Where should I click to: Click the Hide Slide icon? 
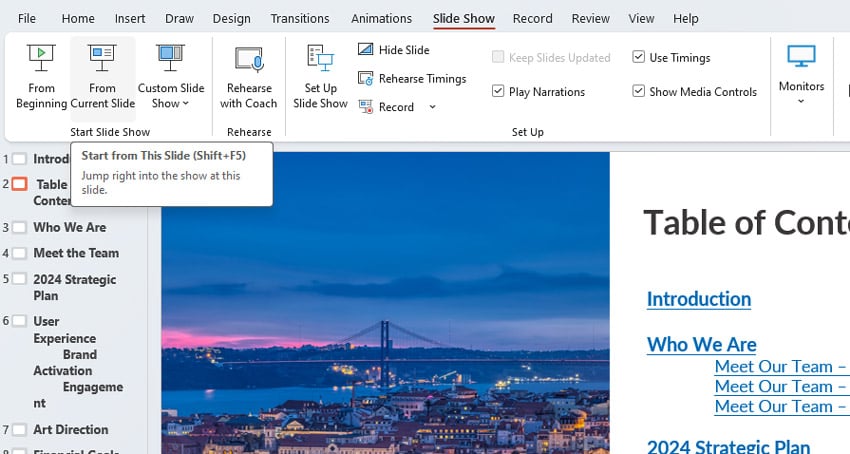click(x=366, y=50)
